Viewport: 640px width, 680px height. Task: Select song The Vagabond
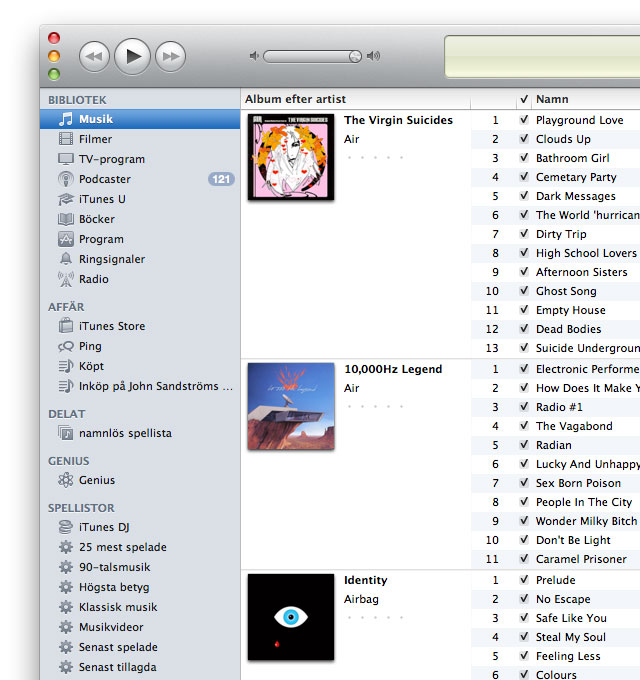point(574,426)
